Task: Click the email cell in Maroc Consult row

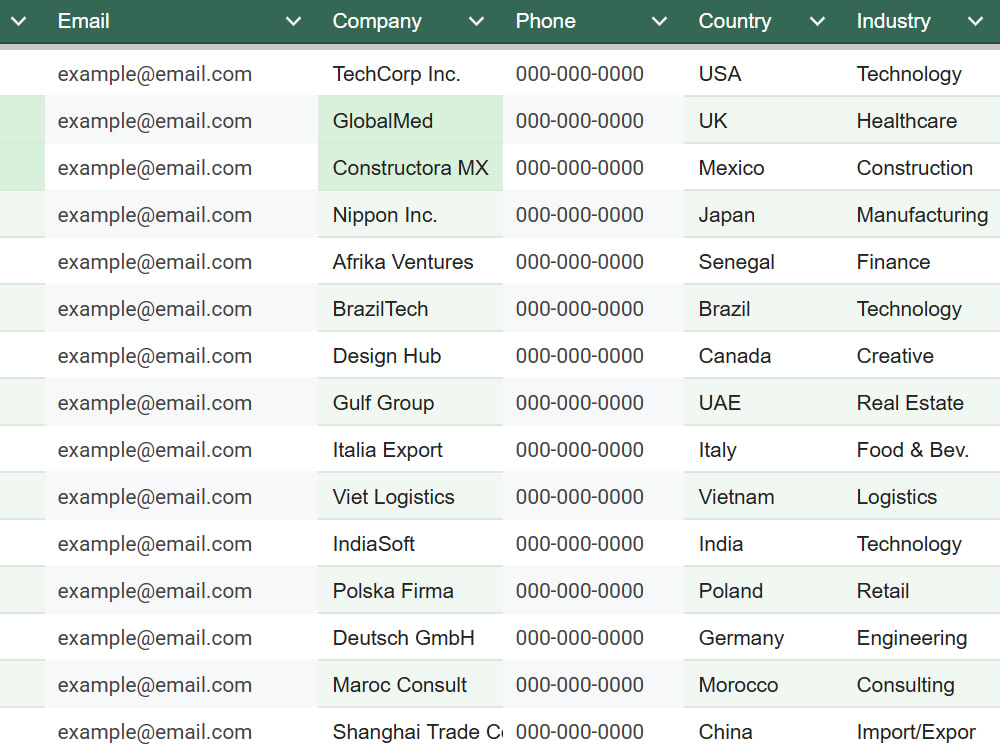Action: 182,685
